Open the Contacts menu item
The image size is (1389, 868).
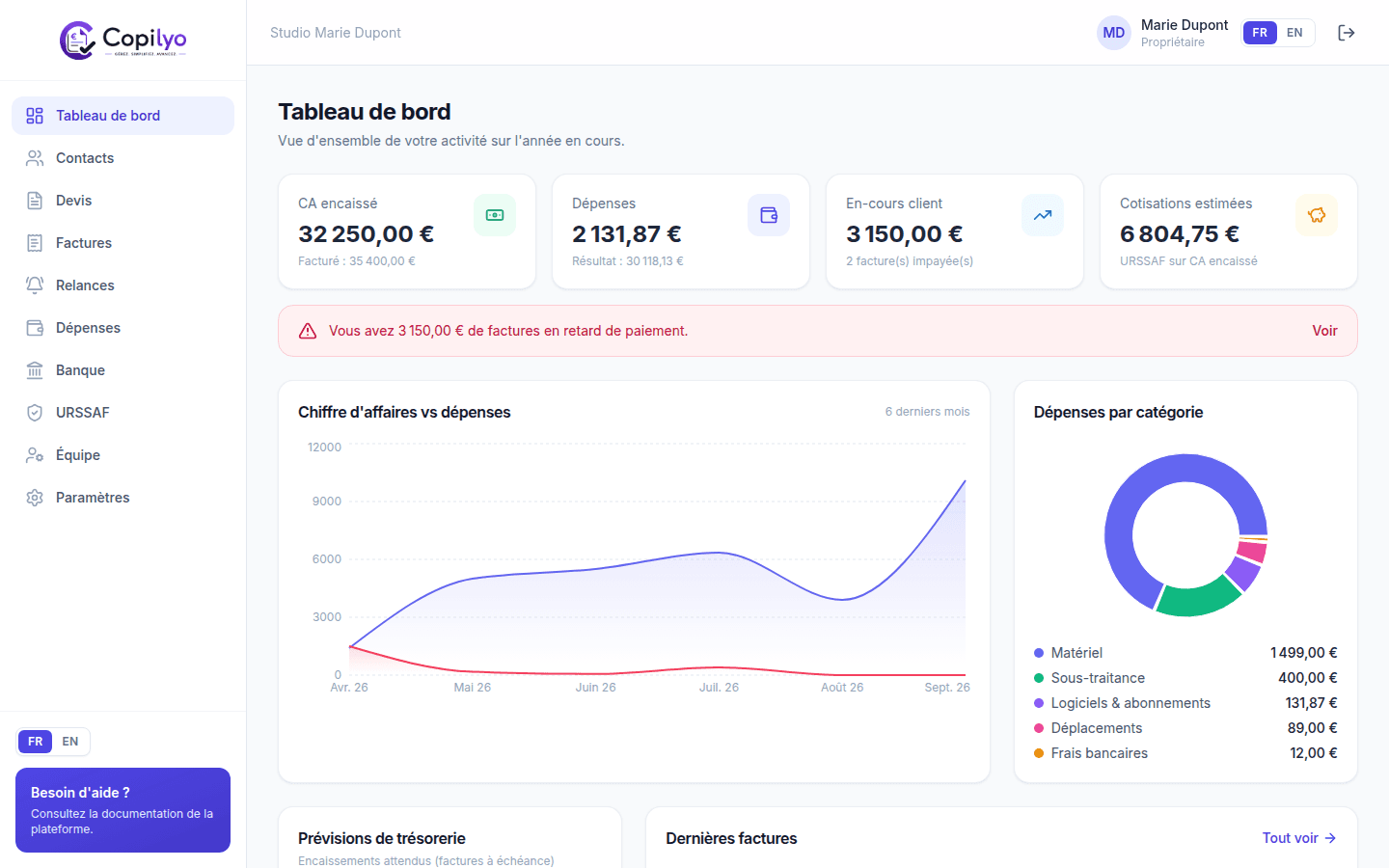click(123, 158)
